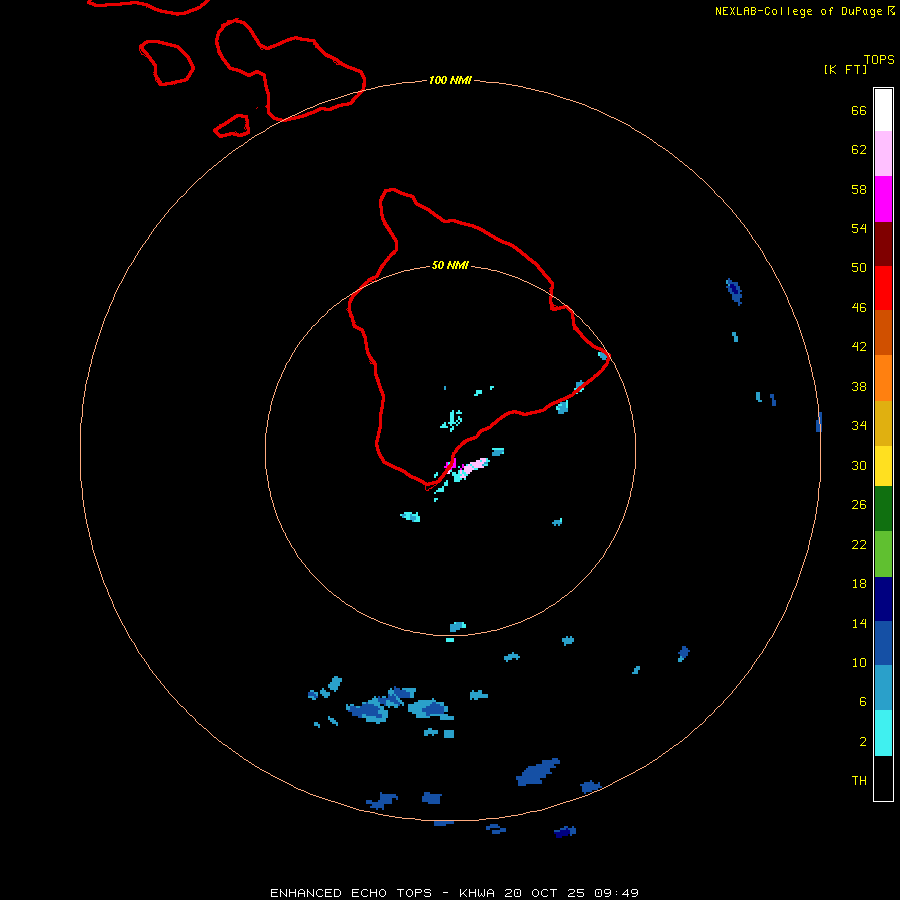Click the "38" legend value
The image size is (900, 900).
tap(859, 387)
